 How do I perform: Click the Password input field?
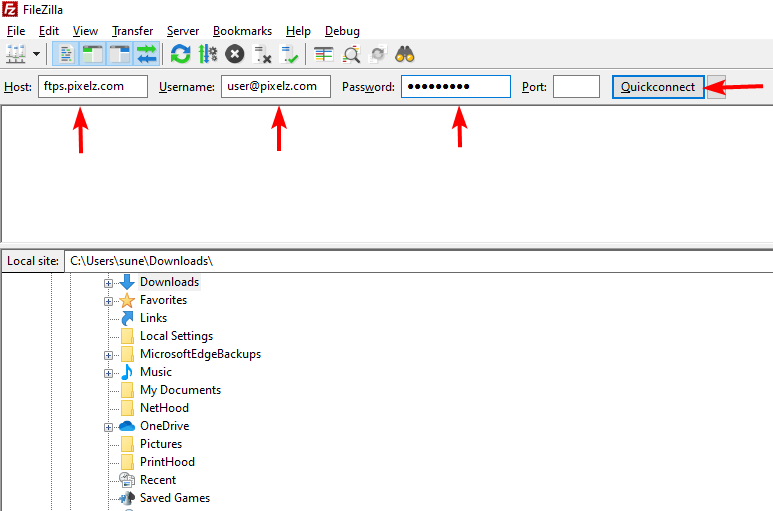coord(456,86)
